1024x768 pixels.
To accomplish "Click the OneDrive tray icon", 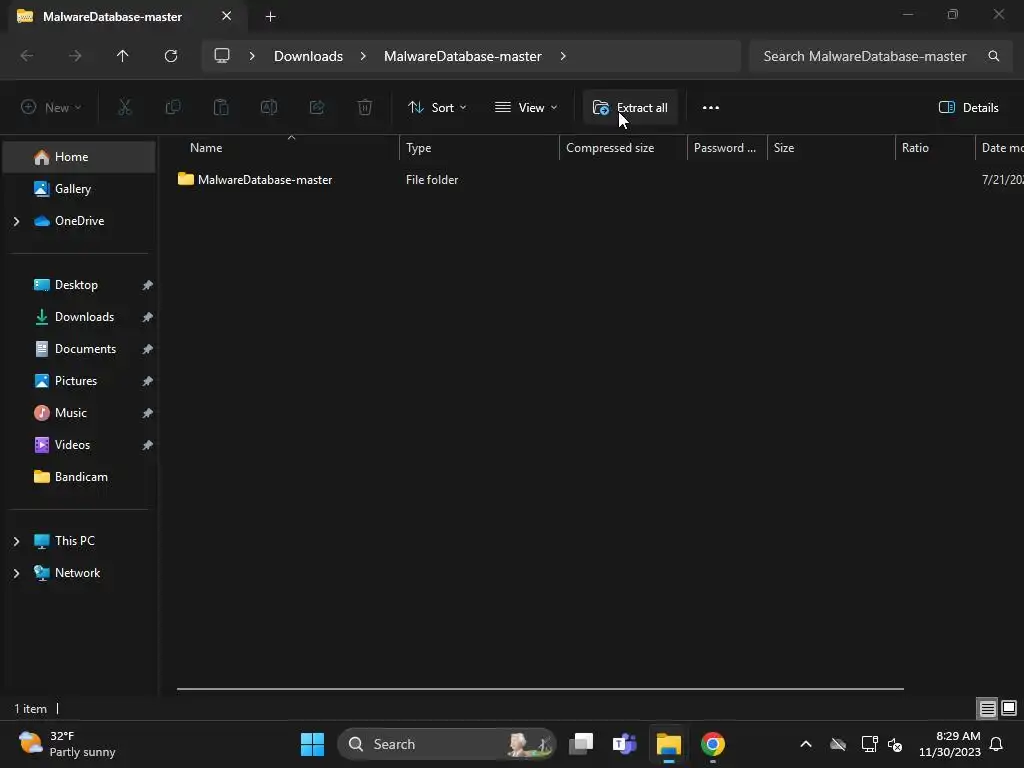I will point(838,744).
